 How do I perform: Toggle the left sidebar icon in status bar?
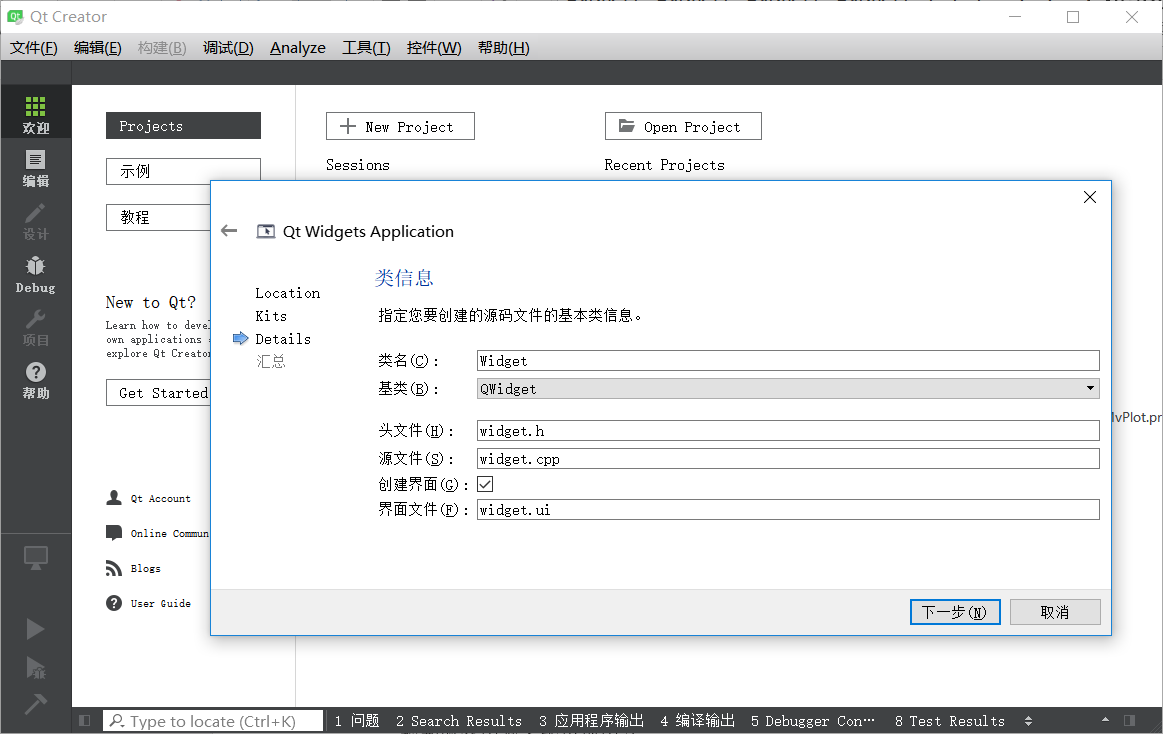[85, 721]
